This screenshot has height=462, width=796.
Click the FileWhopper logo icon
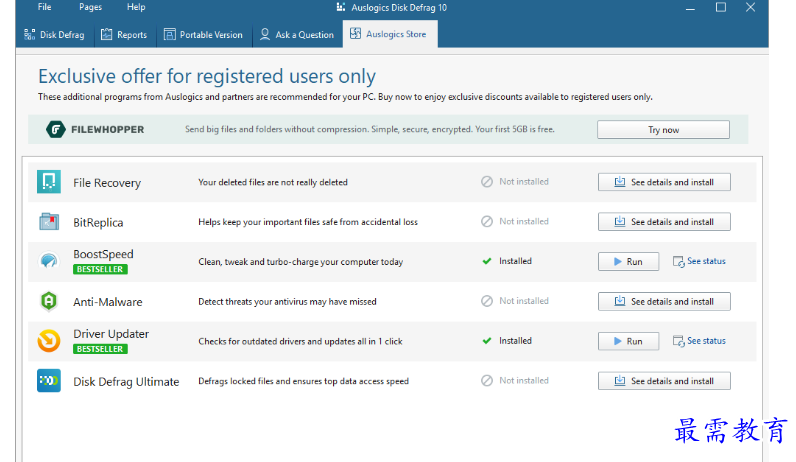pyautogui.click(x=55, y=129)
